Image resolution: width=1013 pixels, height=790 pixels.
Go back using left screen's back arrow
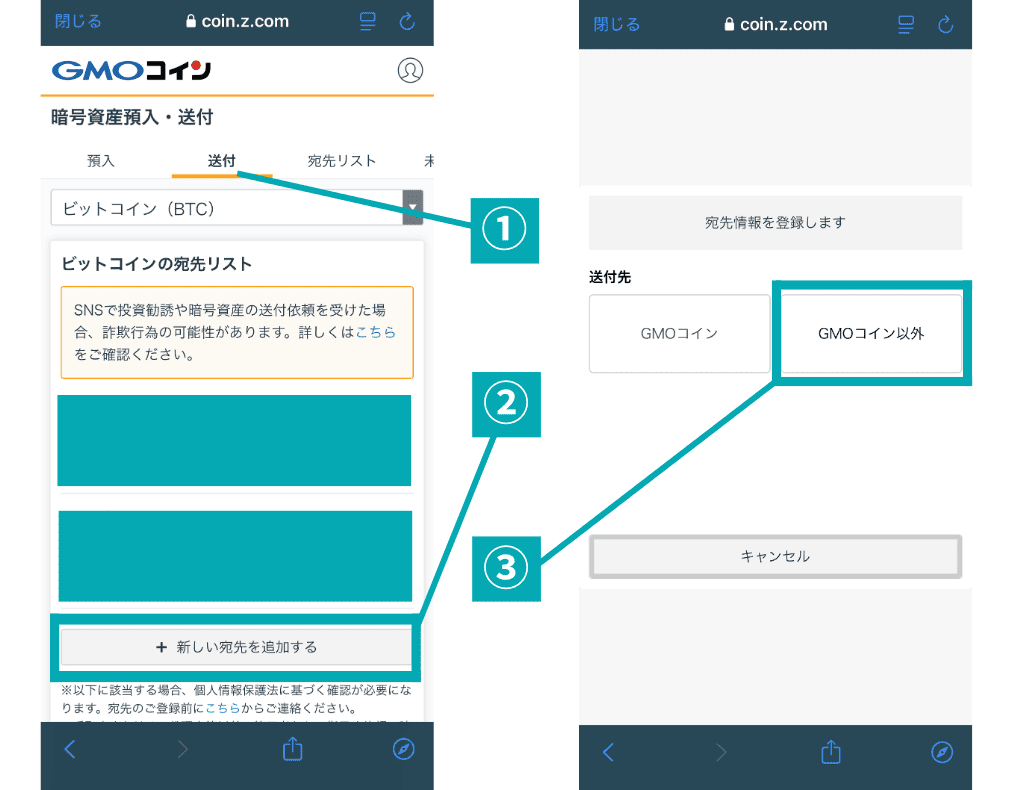point(70,749)
